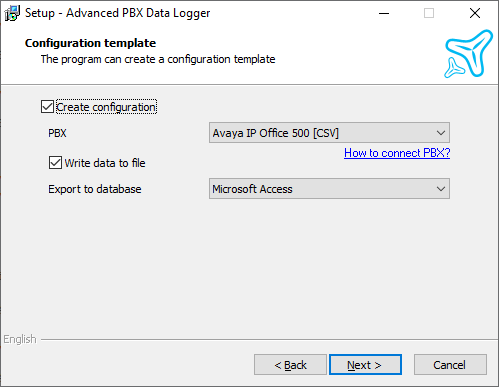Close the Setup window
499x387 pixels.
point(475,13)
